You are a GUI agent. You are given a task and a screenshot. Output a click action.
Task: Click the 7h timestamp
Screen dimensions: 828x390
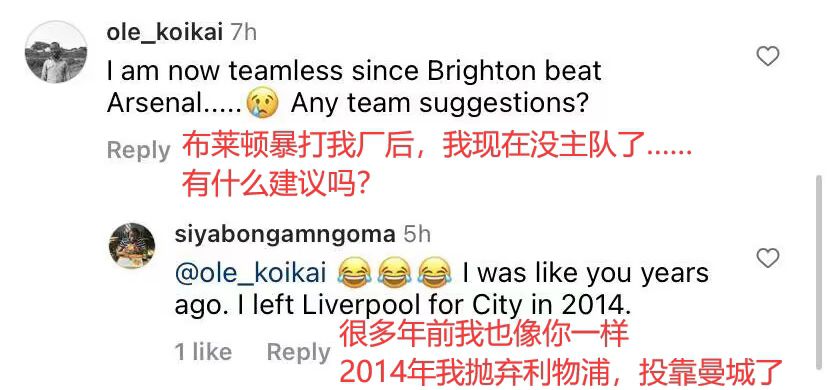pyautogui.click(x=243, y=33)
